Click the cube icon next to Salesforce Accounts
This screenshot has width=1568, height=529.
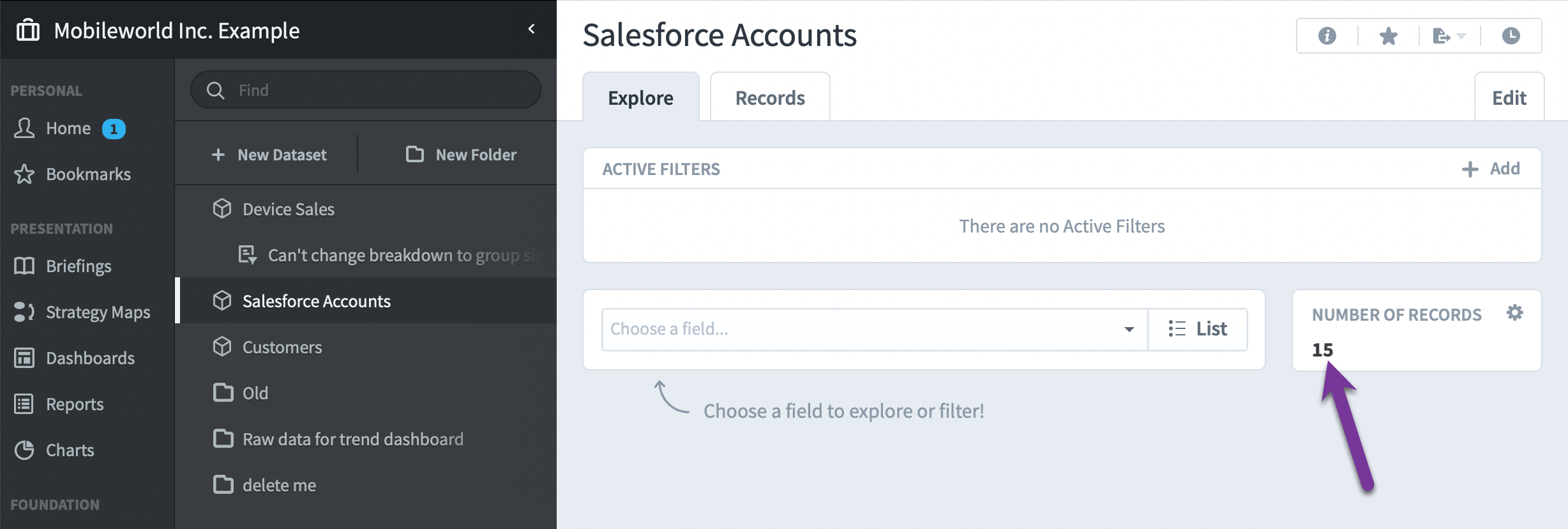coord(222,300)
